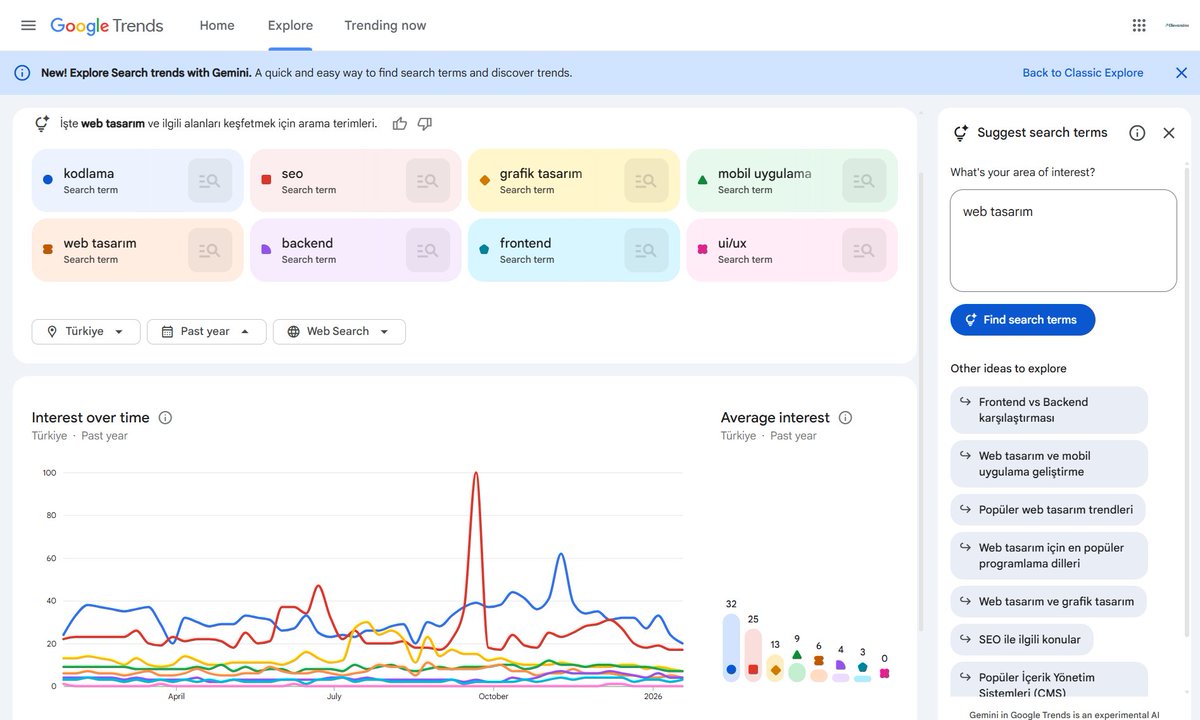
Task: Click the Suggest search terms info icon
Action: tap(1137, 132)
